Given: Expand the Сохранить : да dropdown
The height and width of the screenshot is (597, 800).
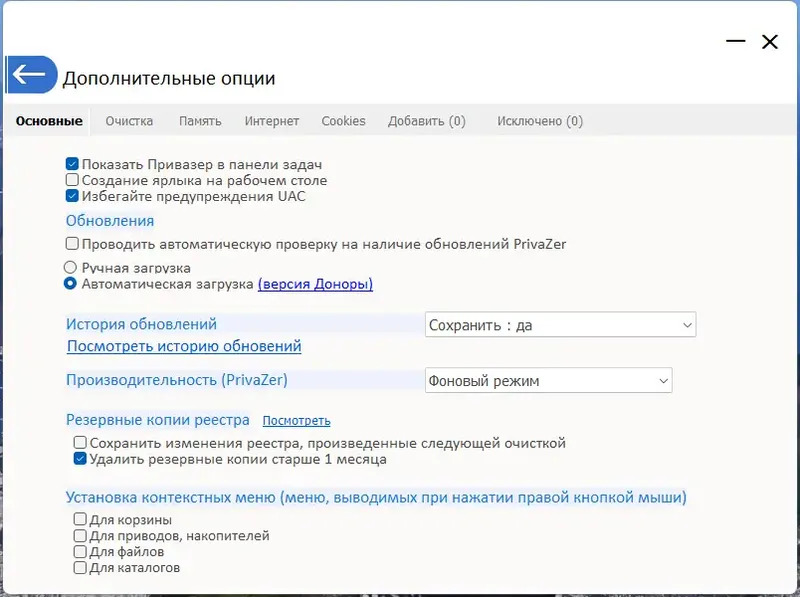Looking at the screenshot, I should tap(560, 325).
